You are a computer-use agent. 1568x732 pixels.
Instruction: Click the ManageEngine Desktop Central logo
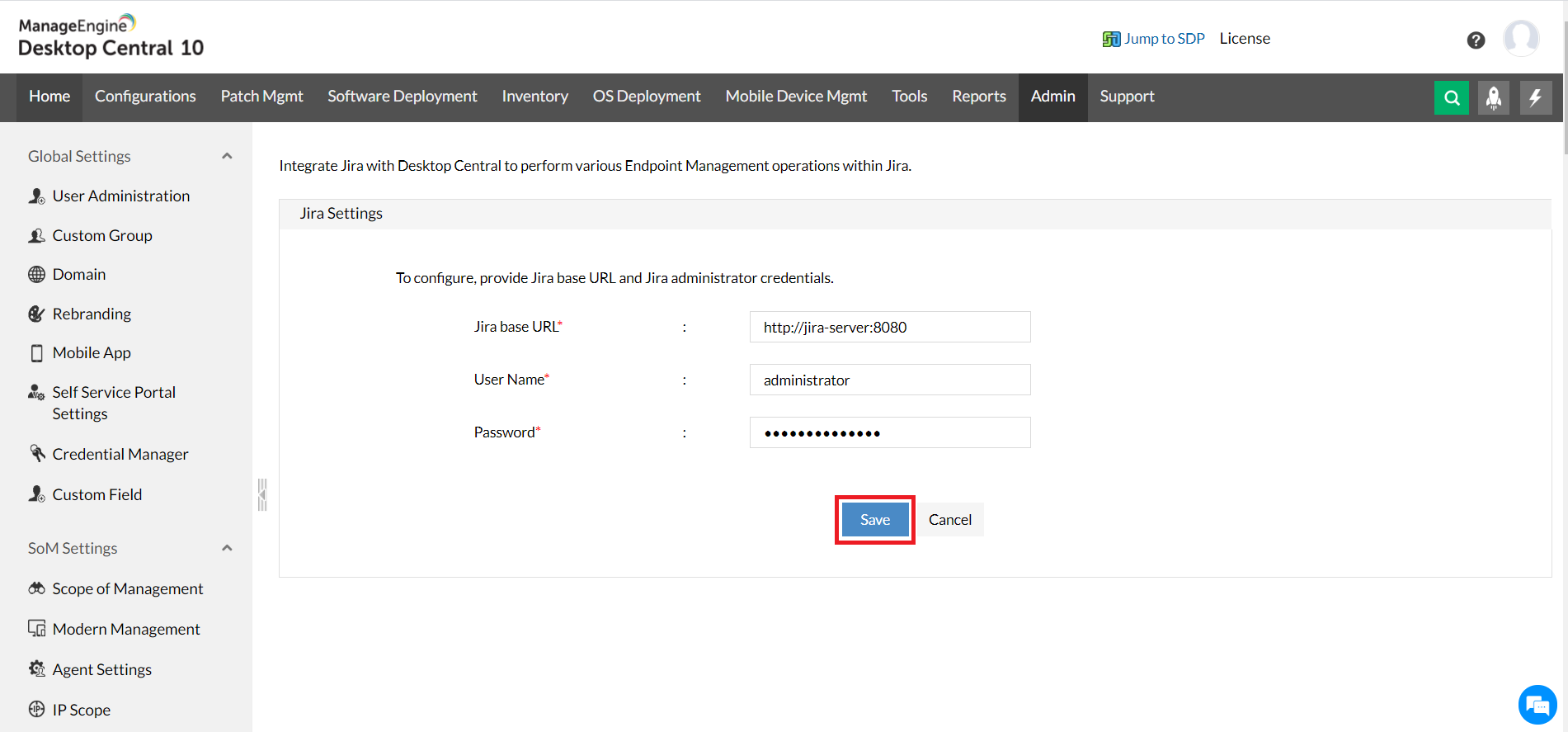pos(111,37)
